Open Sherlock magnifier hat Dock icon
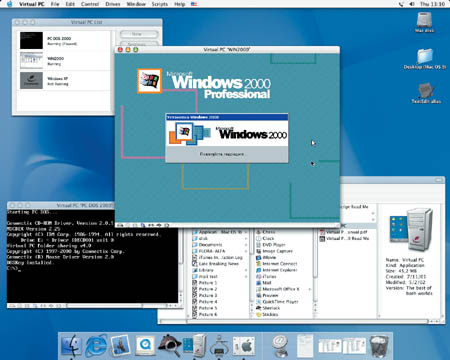Screen dimensions: 450x360 pyautogui.click(x=170, y=345)
